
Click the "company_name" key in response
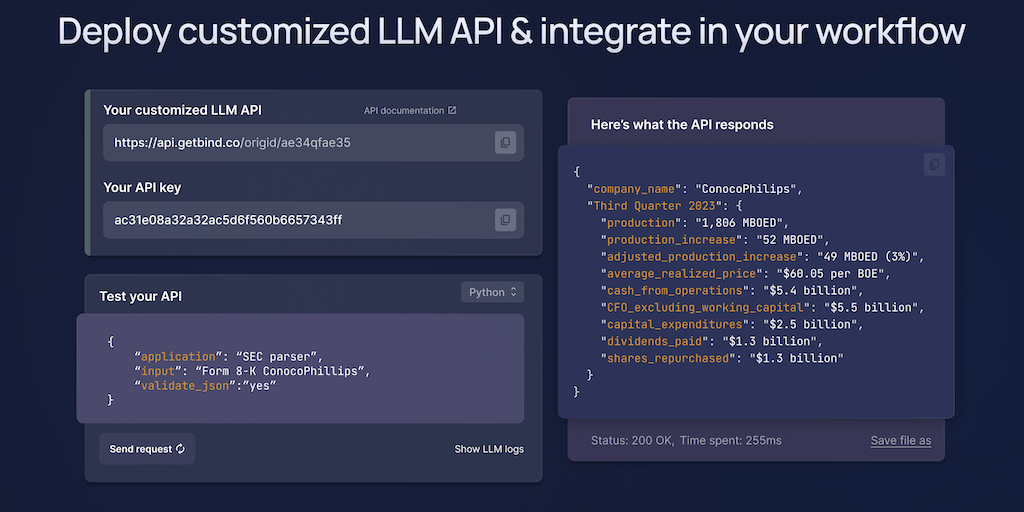(x=635, y=189)
